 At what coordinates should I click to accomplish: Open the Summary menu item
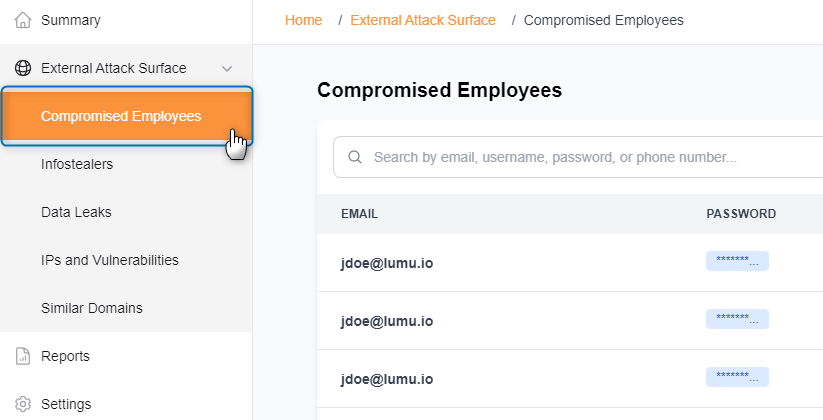coord(70,20)
